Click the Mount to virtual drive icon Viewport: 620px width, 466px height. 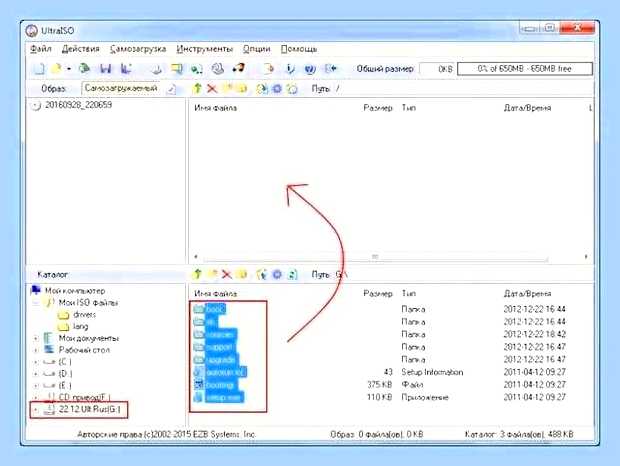(217, 69)
